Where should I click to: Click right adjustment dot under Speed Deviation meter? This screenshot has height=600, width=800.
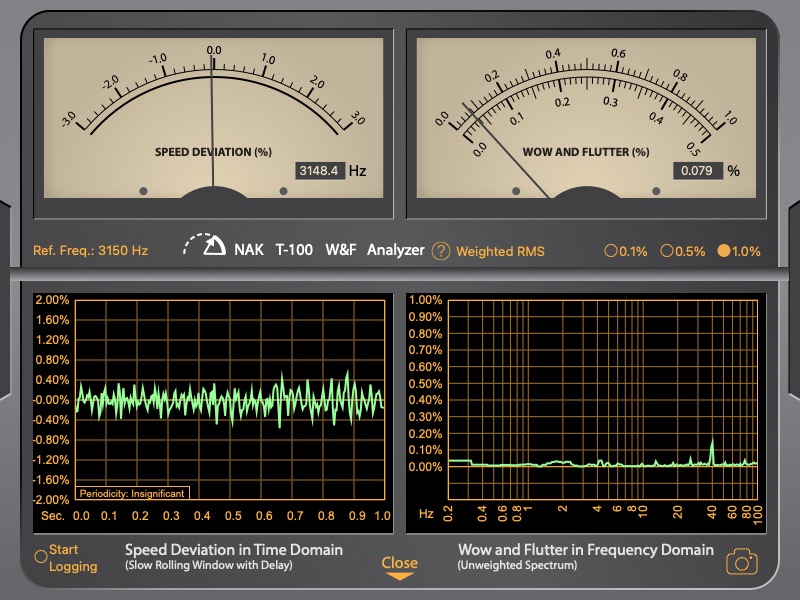283,190
